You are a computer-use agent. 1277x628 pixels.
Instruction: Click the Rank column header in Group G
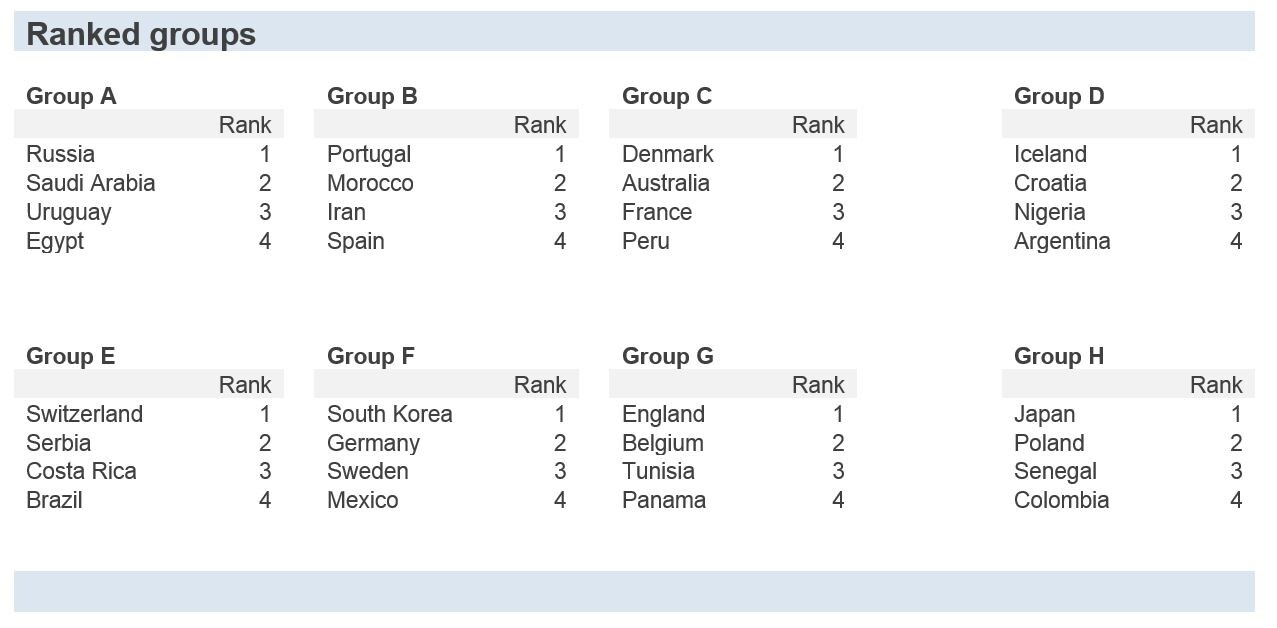tap(818, 385)
